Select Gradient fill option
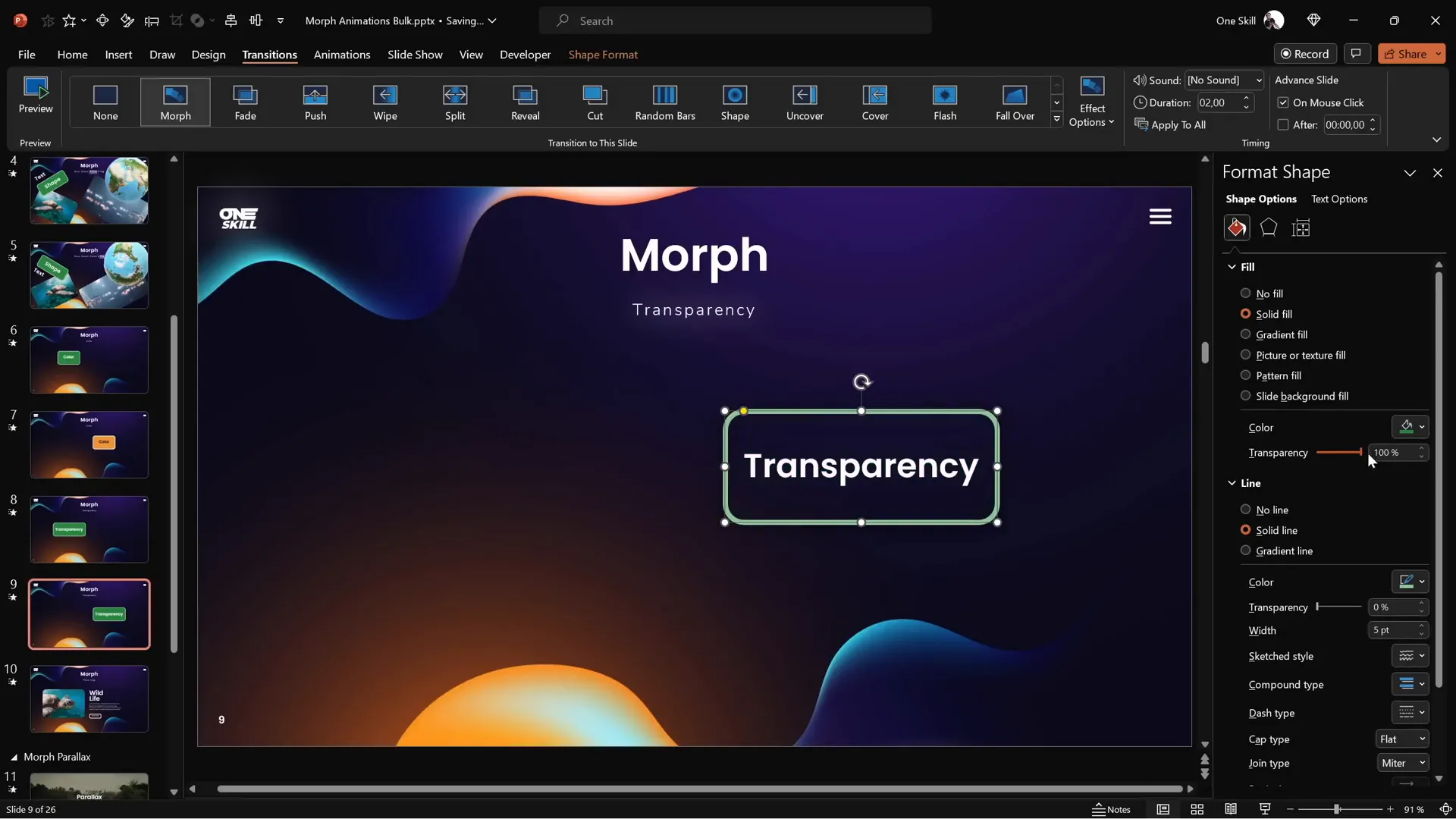The image size is (1456, 819). click(1274, 334)
